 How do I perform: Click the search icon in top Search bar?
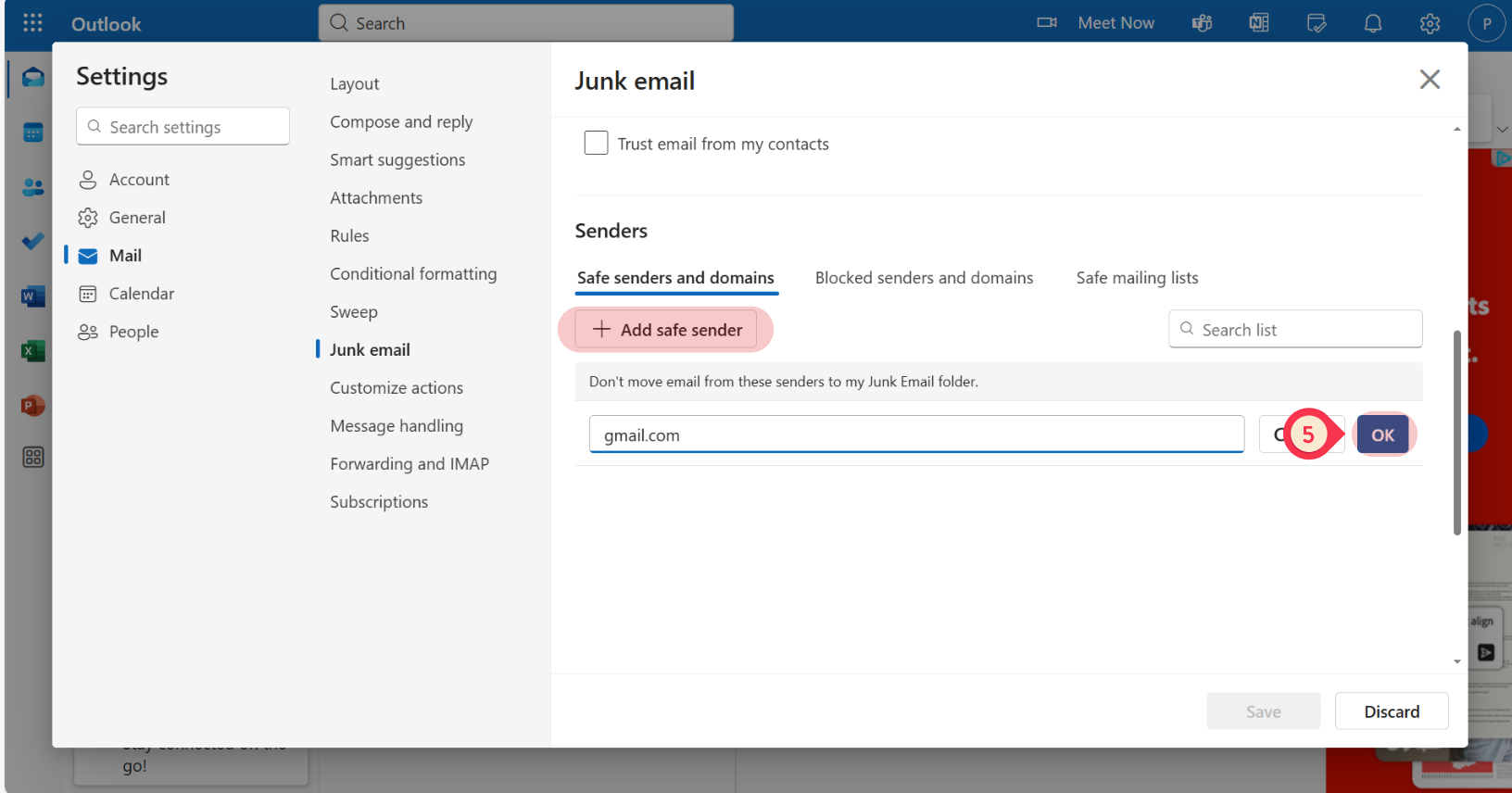[339, 22]
